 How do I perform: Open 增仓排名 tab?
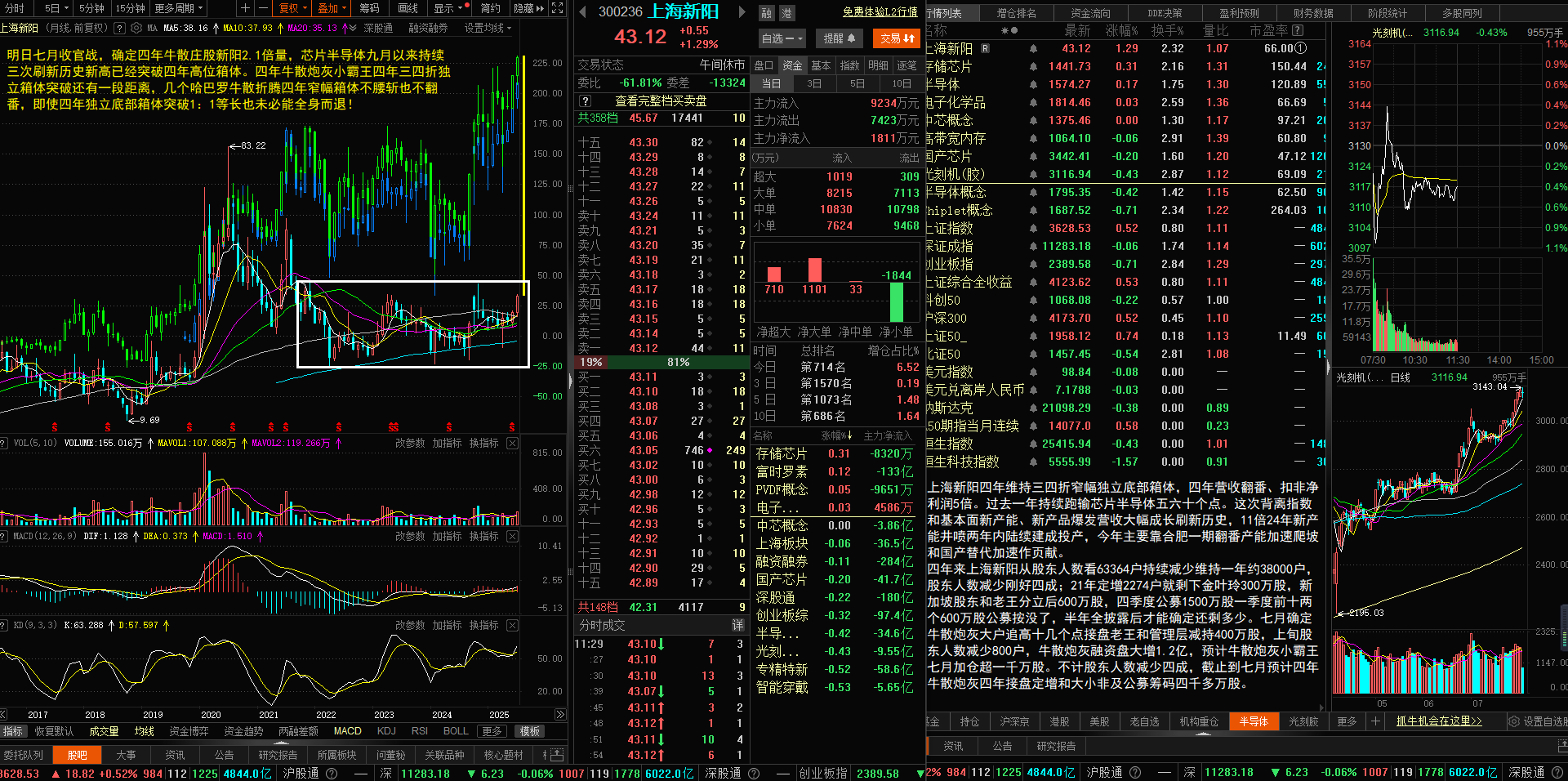[1016, 13]
